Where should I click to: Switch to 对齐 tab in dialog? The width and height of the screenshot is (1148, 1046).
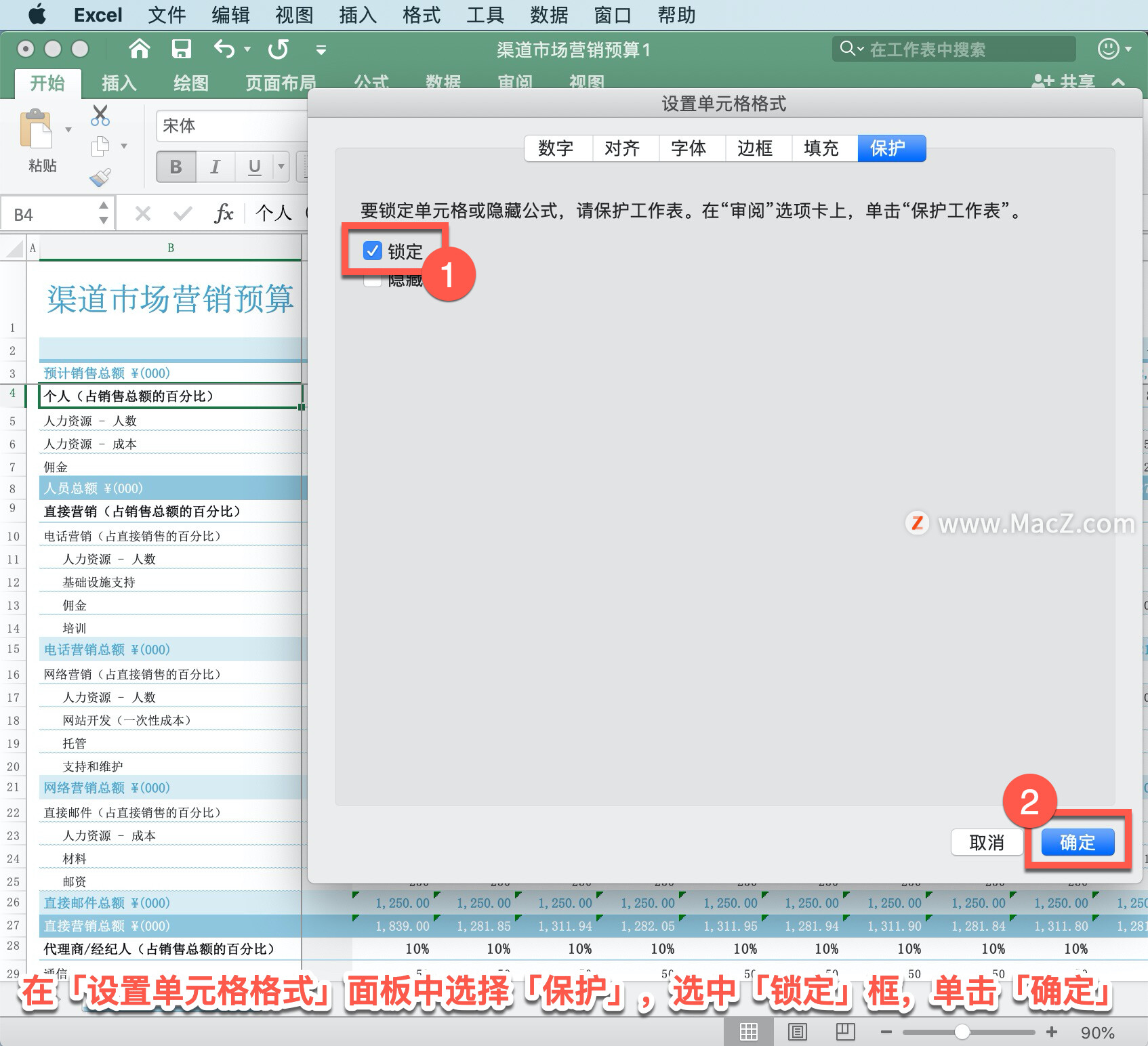point(626,148)
